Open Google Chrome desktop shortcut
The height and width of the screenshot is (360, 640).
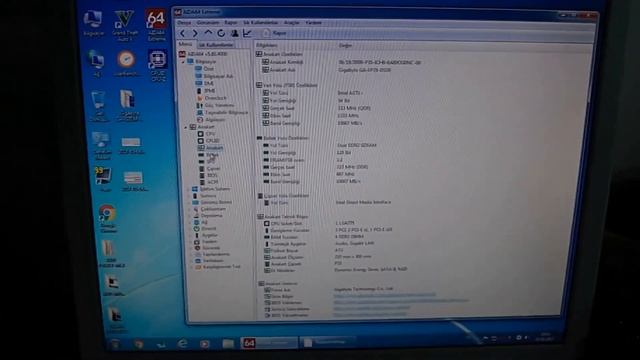tap(108, 219)
